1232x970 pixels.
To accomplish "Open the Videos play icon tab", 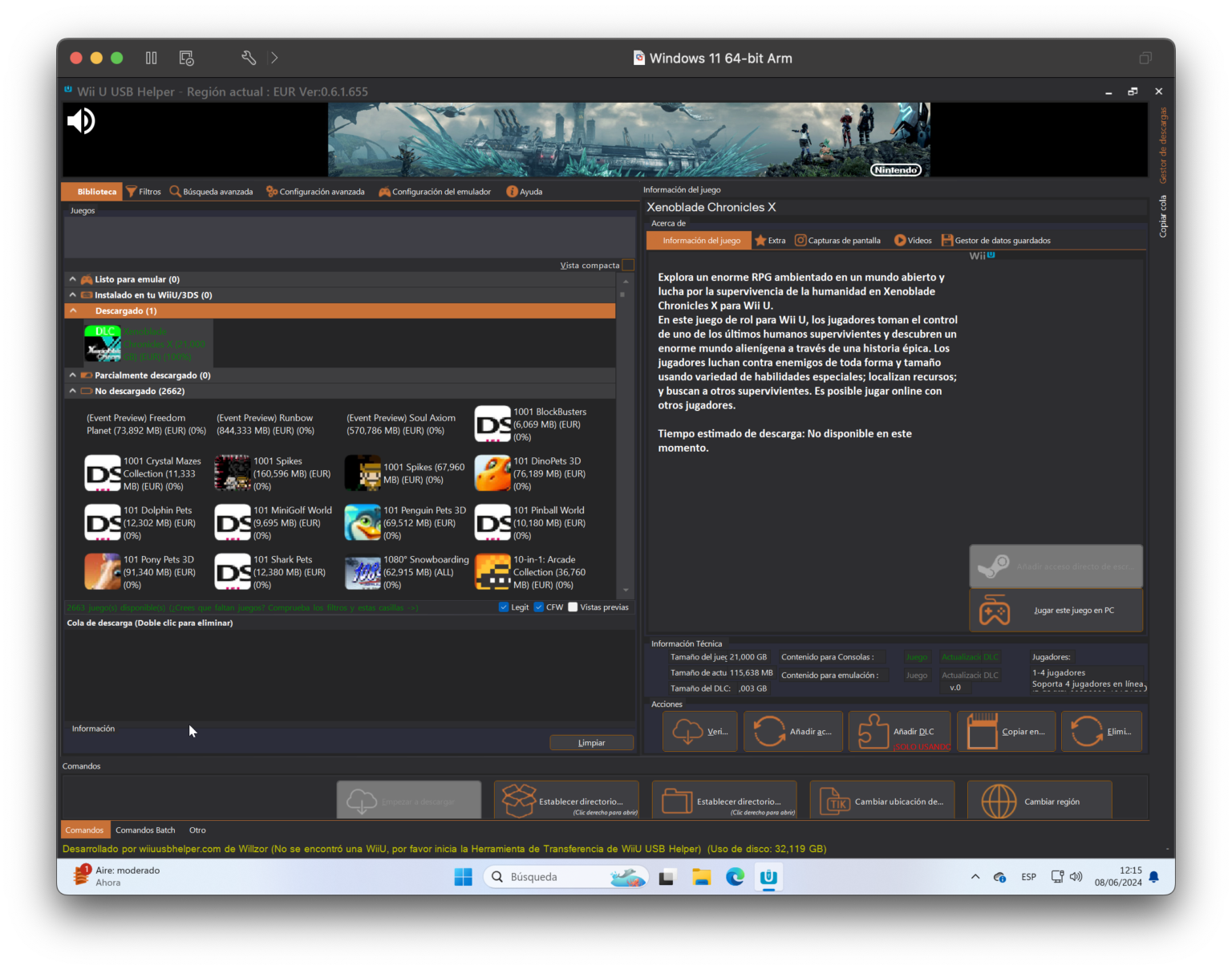I will pyautogui.click(x=900, y=241).
